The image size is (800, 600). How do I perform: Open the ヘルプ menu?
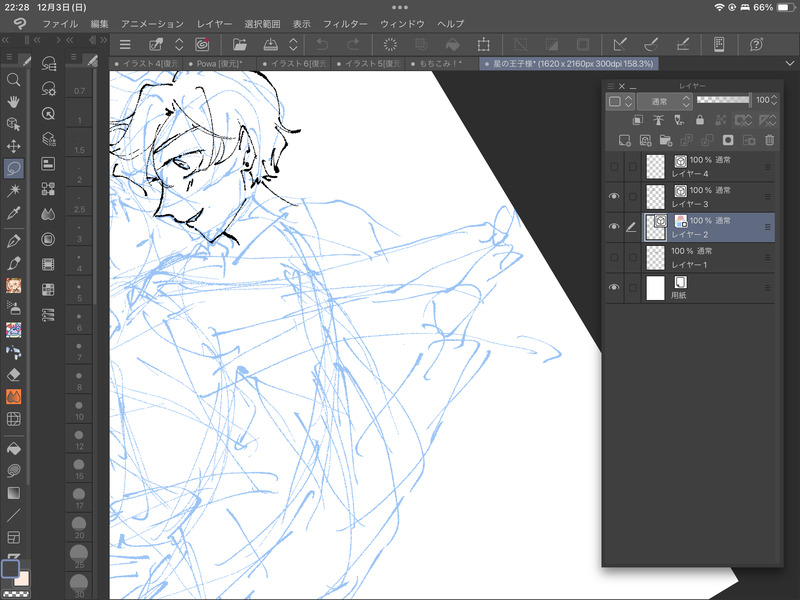point(451,24)
